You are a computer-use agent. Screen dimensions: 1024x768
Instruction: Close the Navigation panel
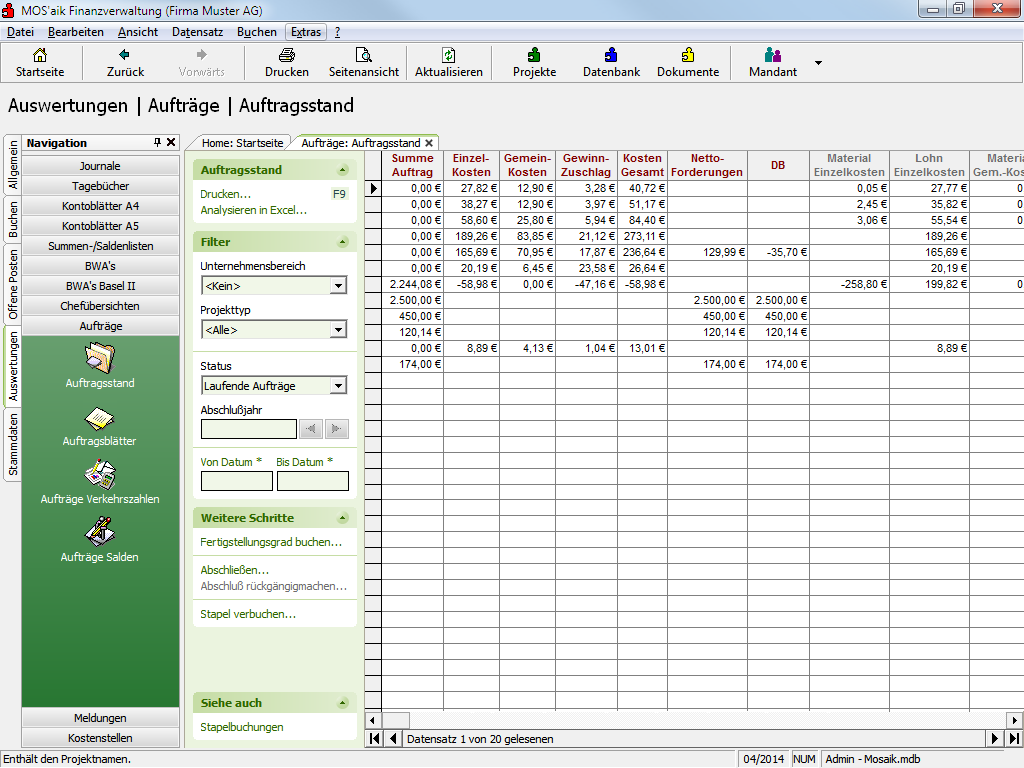(x=171, y=142)
